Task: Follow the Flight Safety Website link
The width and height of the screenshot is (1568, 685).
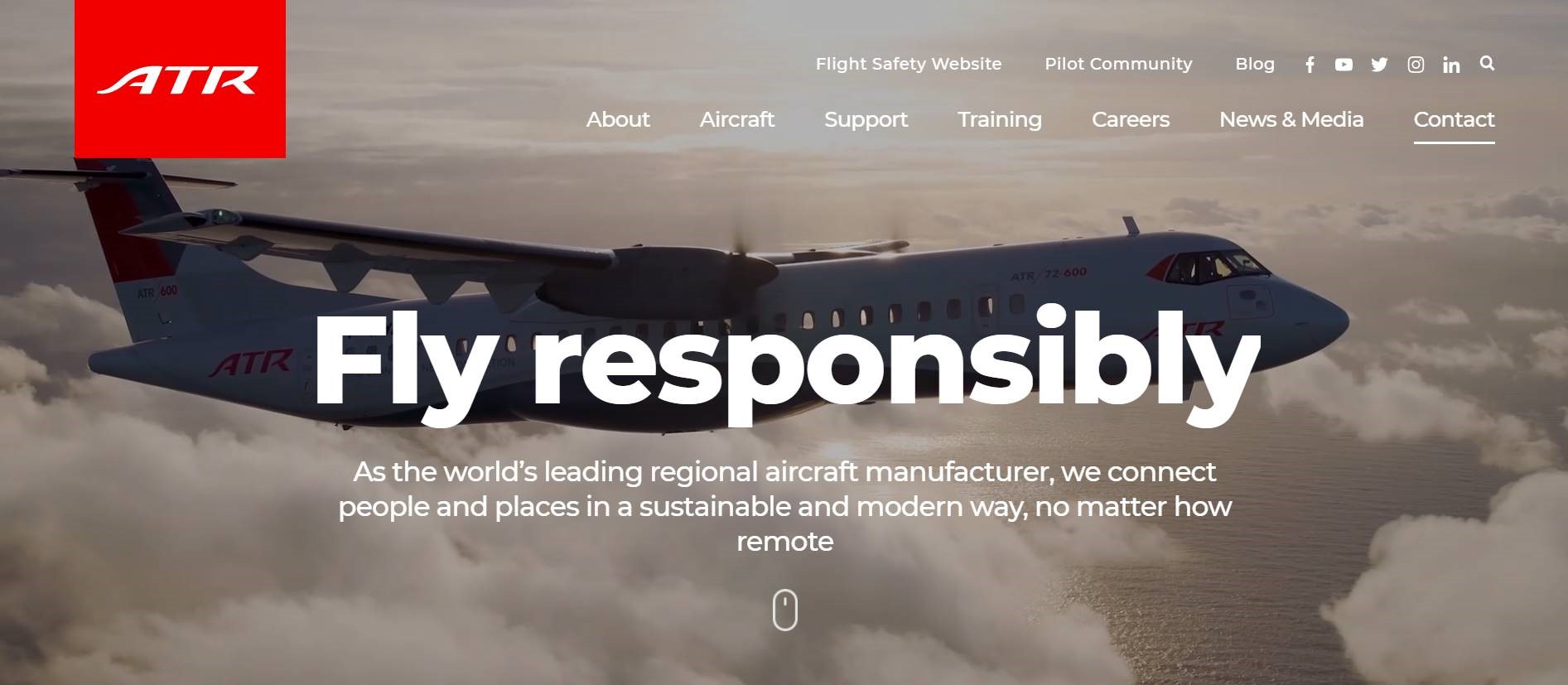Action: coord(909,64)
